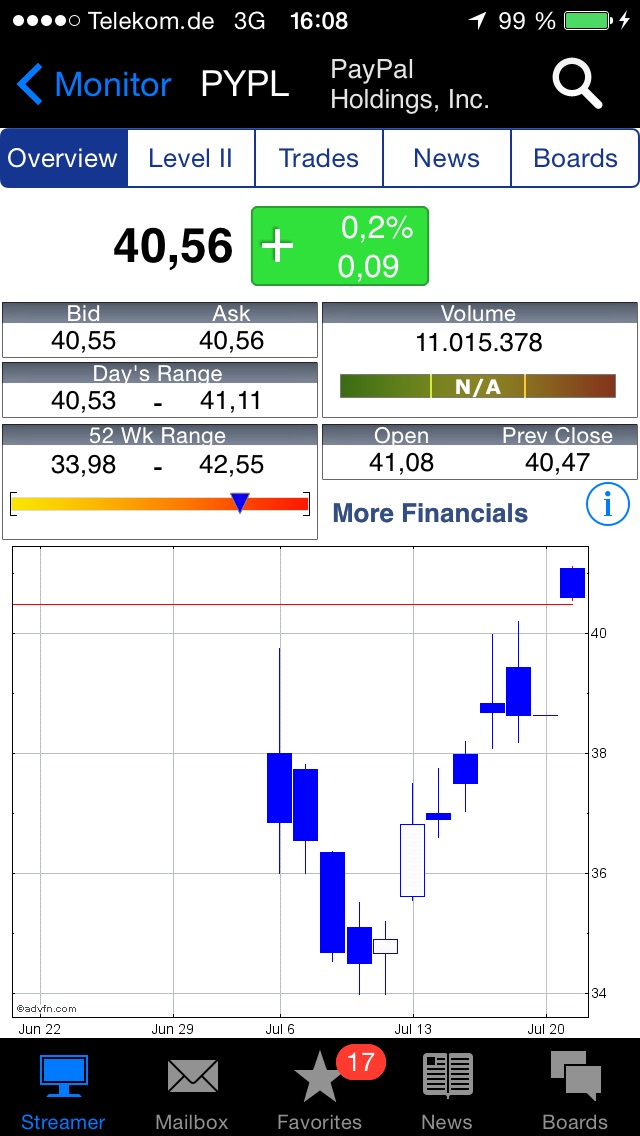Open the info icon beside More Financials

tap(607, 504)
